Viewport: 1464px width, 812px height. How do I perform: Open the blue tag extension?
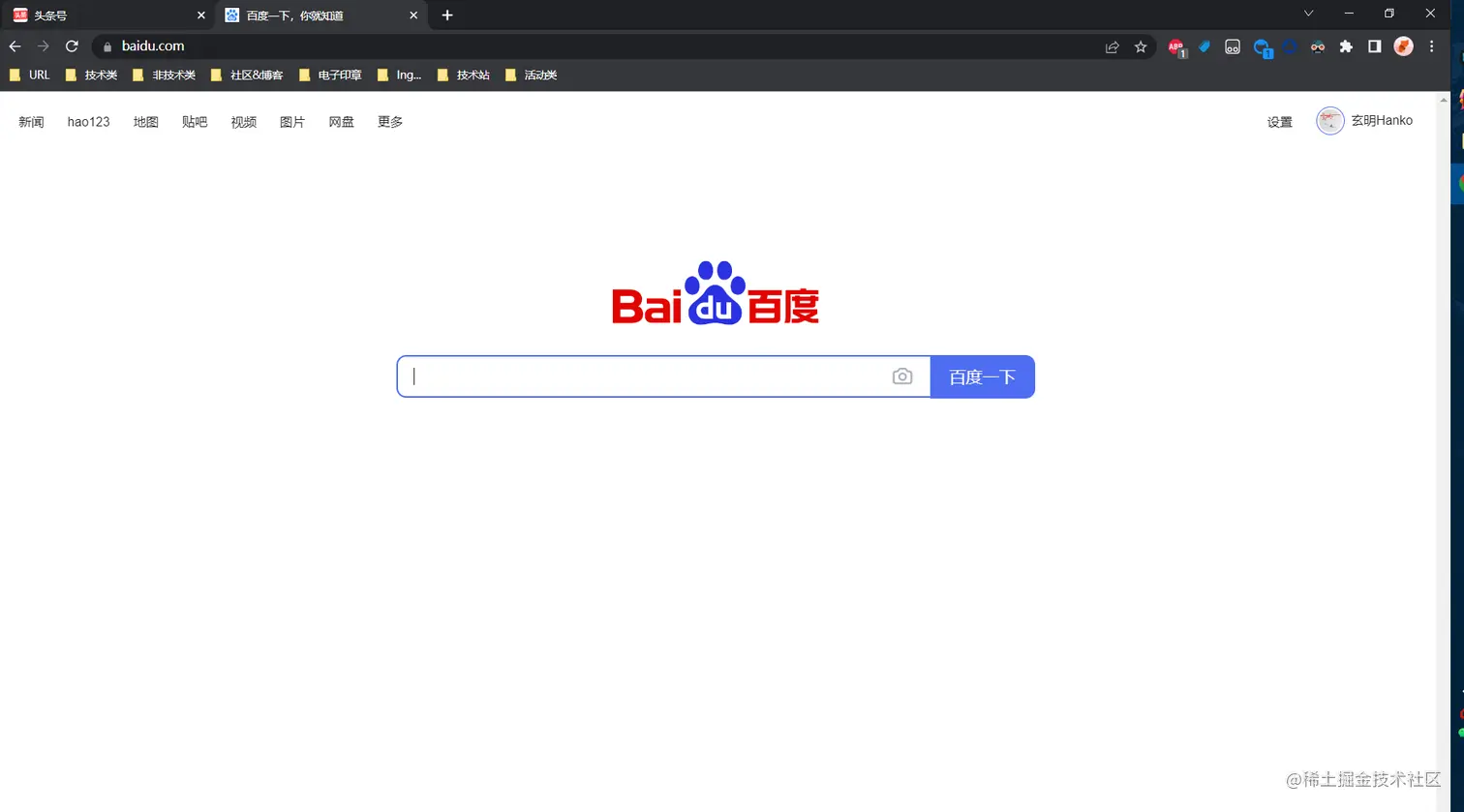pyautogui.click(x=1205, y=46)
